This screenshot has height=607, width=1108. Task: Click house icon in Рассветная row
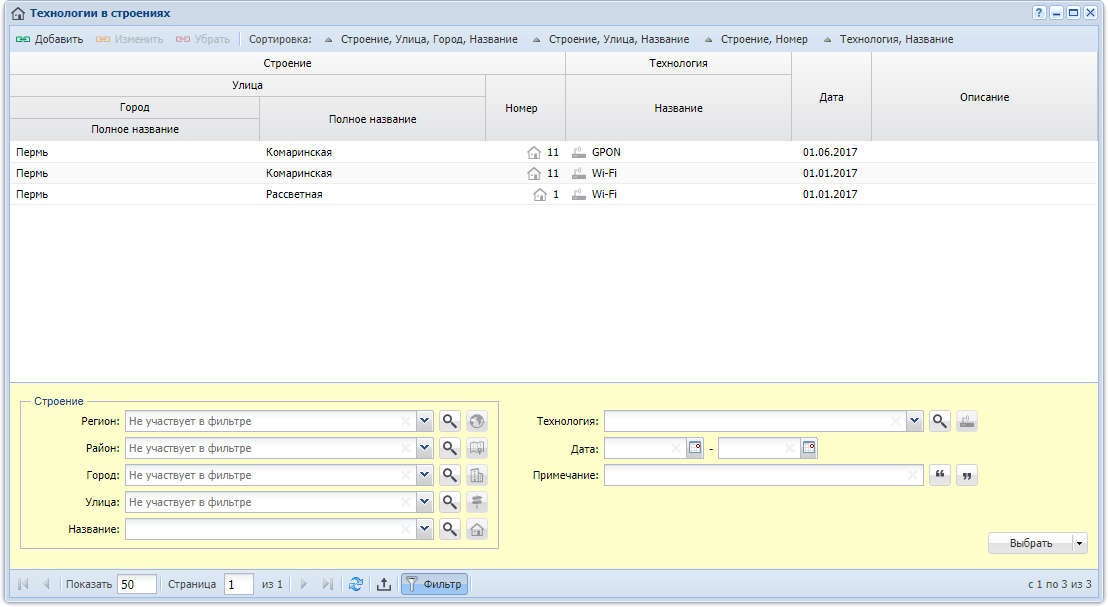[540, 194]
